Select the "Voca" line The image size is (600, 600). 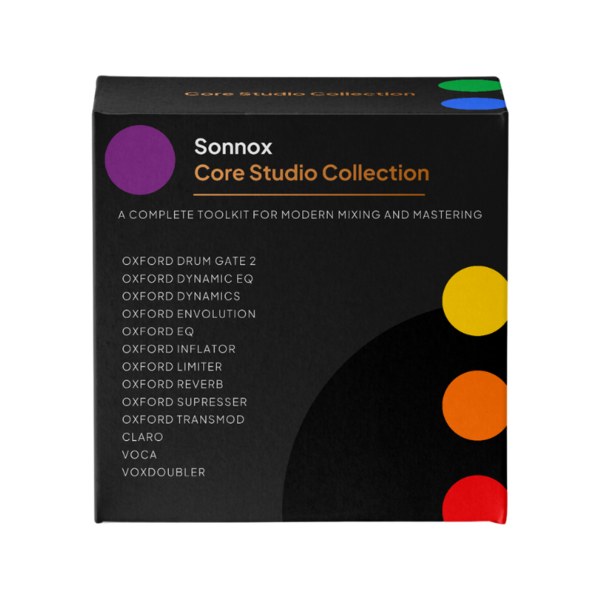pyautogui.click(x=139, y=455)
